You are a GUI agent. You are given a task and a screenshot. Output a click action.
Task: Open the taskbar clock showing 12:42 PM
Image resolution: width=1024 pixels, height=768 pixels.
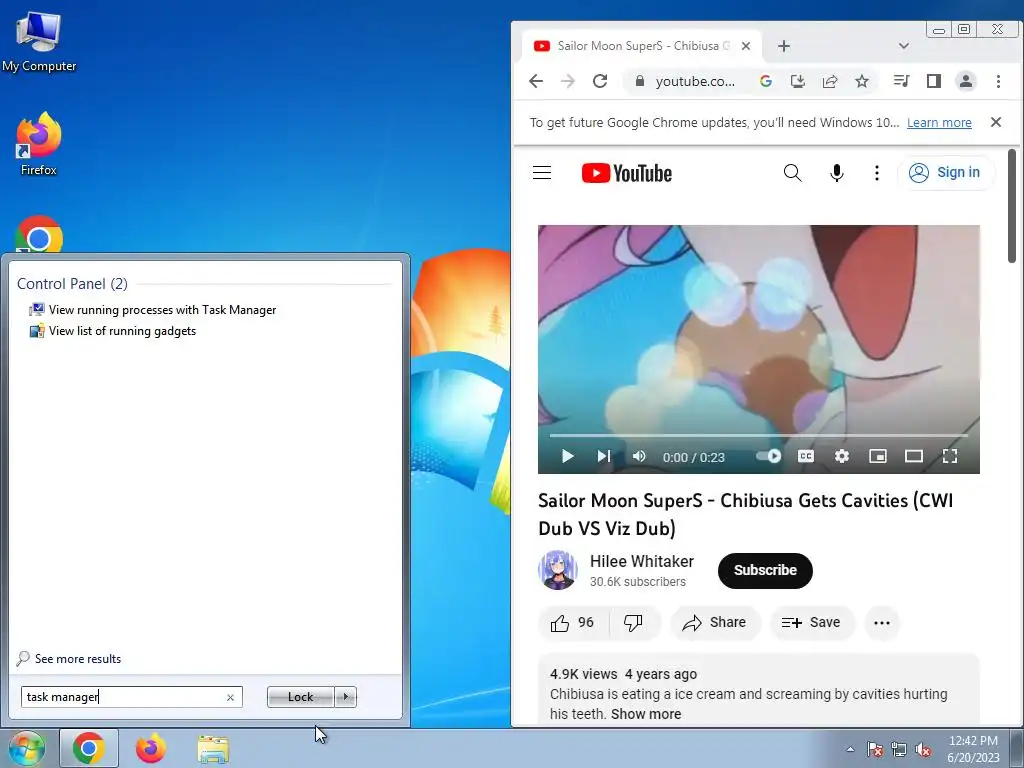[x=973, y=748]
